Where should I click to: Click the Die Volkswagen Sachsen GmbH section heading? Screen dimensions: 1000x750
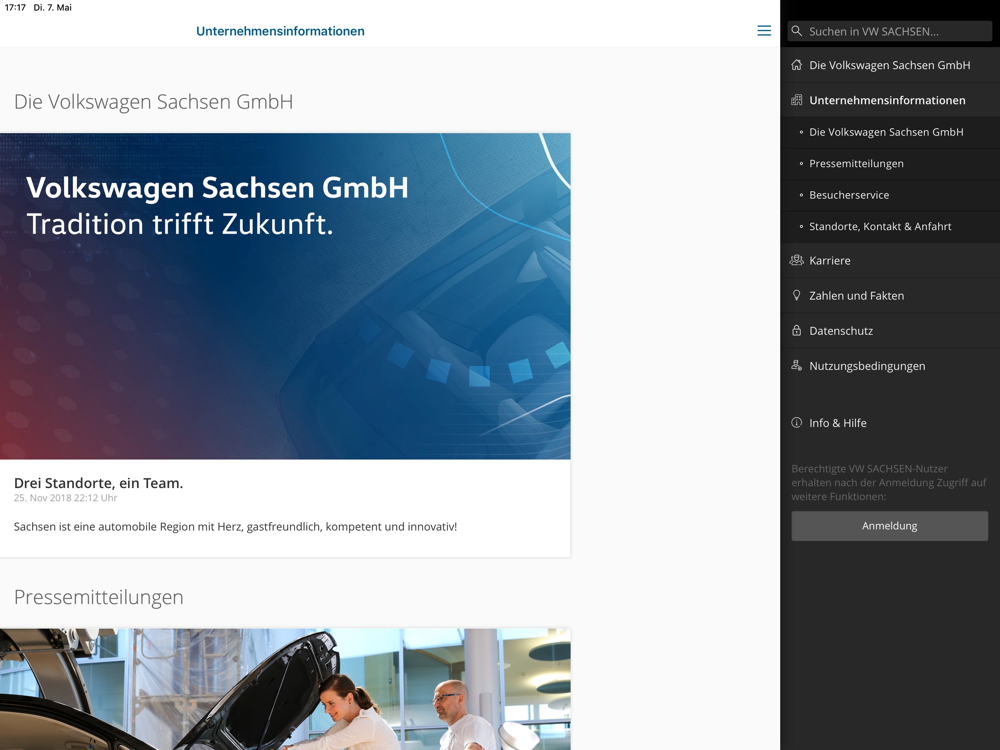pos(154,102)
